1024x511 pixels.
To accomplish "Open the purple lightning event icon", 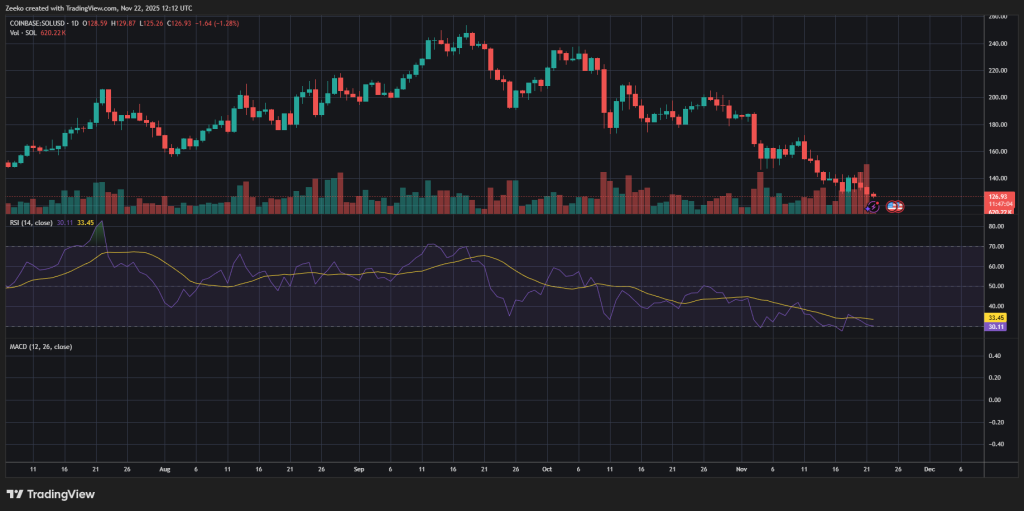I will click(871, 206).
